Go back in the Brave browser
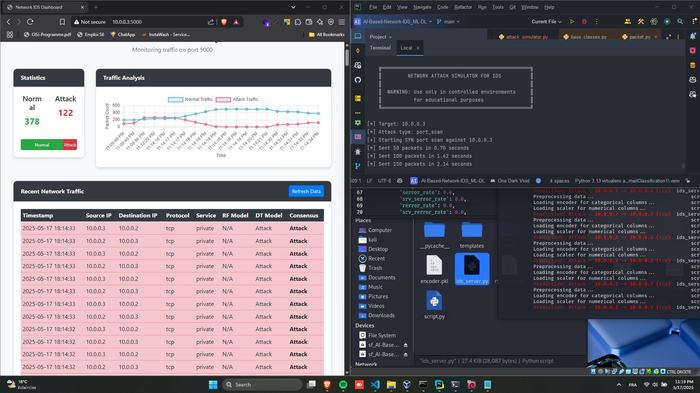Screen dimensions: 700x393 pyautogui.click(x=8, y=21)
